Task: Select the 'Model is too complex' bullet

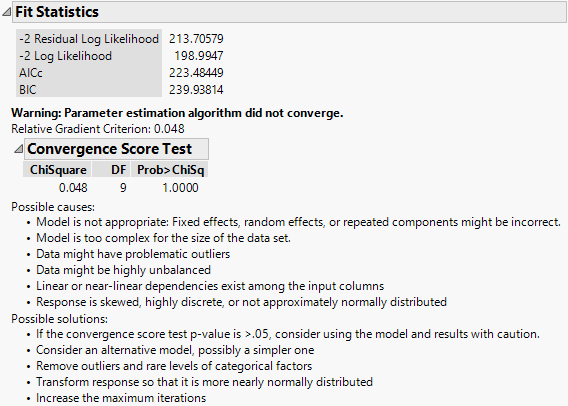Action: (163, 238)
